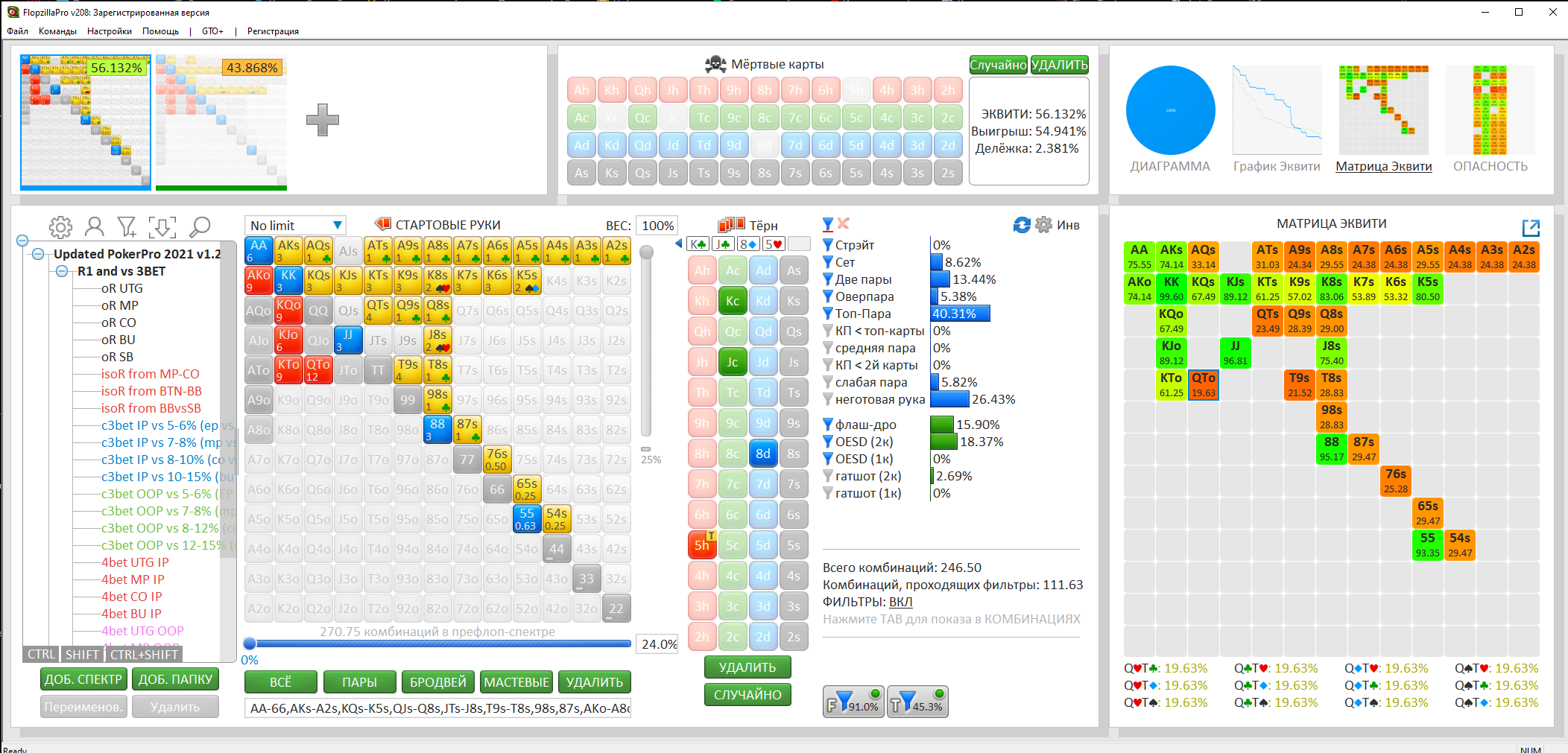Click the ВЕС 100% input field
Image resolution: width=1568 pixels, height=753 pixels.
click(657, 226)
